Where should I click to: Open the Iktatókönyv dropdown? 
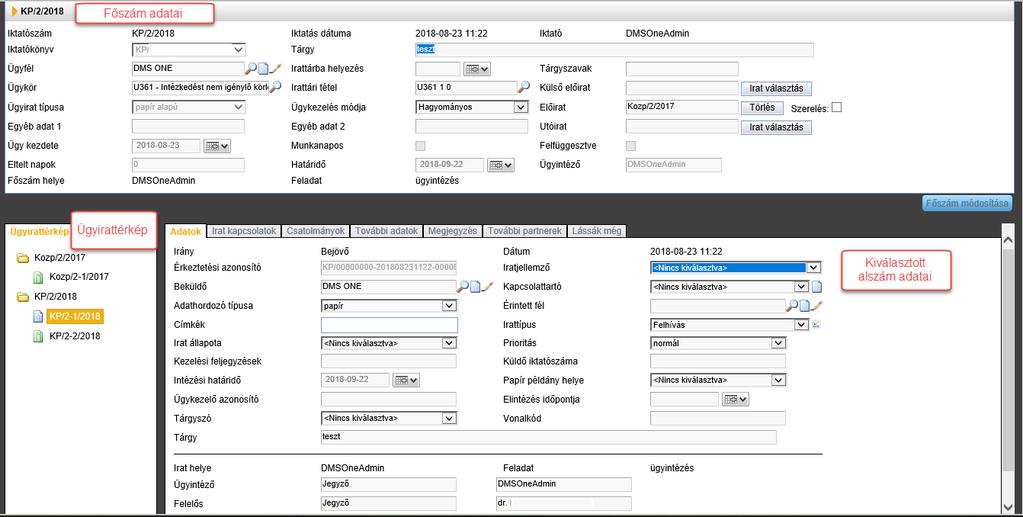[189, 50]
